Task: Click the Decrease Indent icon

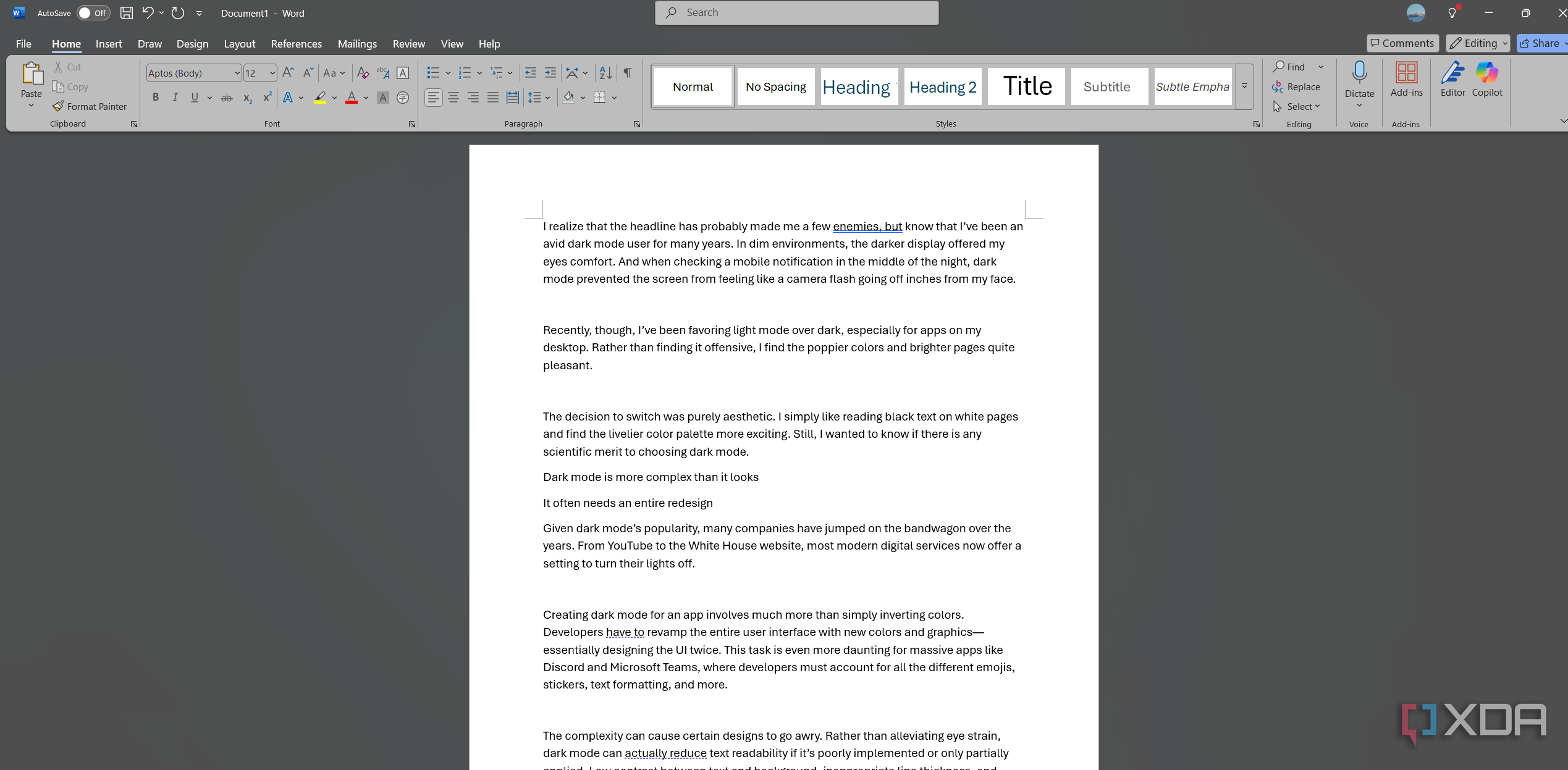Action: click(530, 73)
